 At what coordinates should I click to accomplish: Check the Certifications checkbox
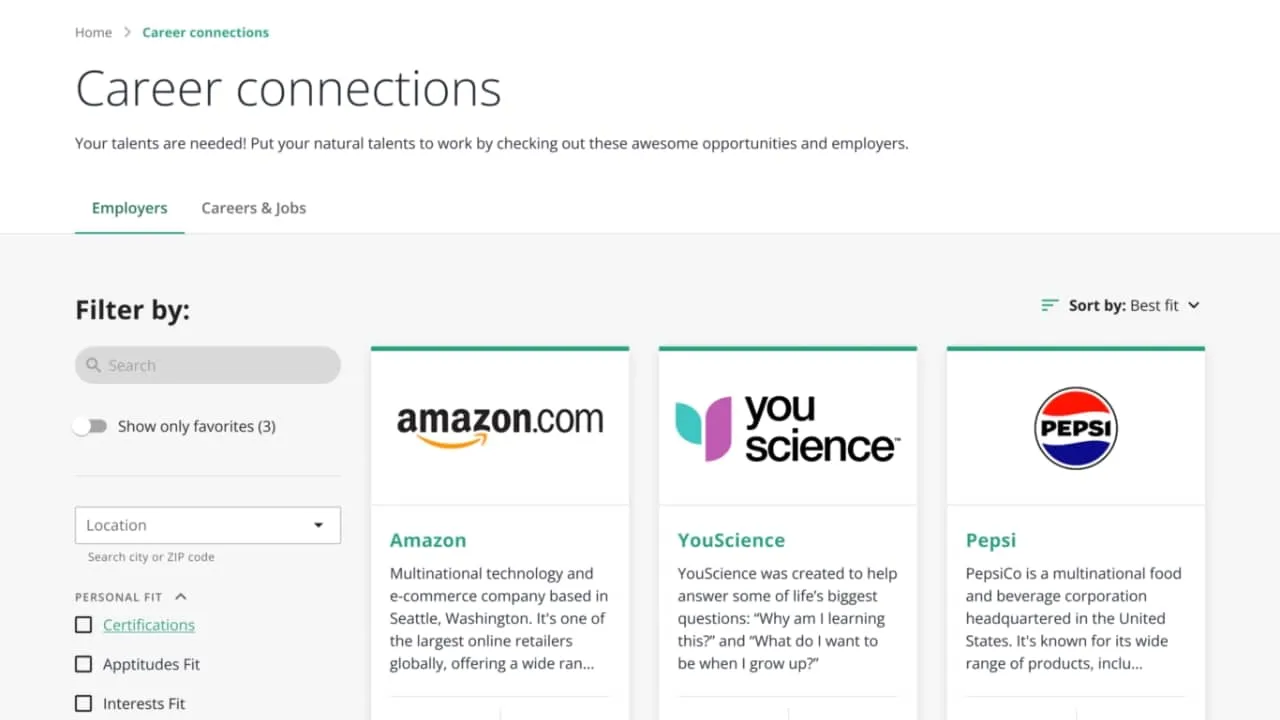(83, 624)
